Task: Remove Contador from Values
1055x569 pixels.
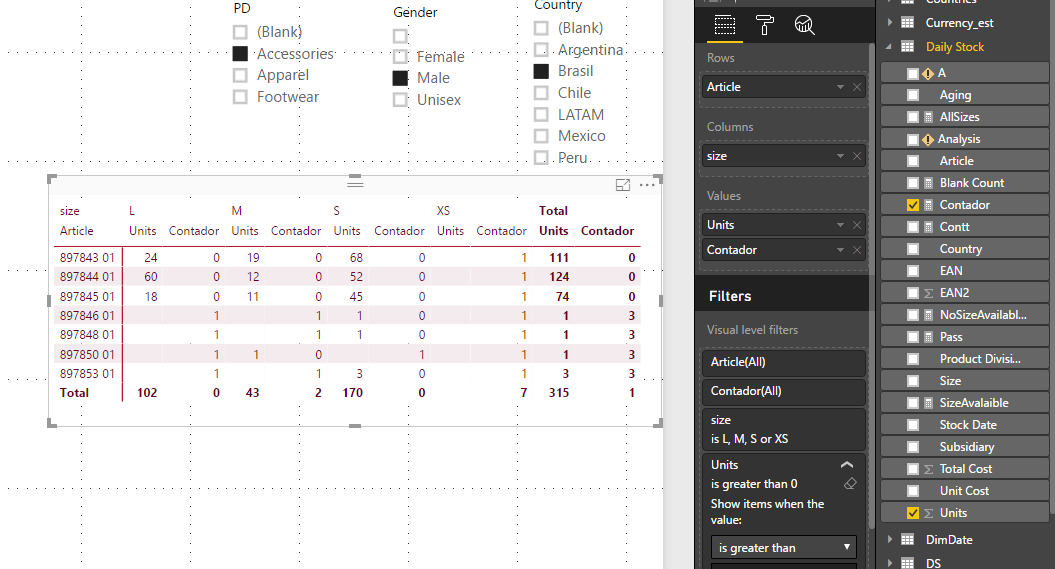Action: (857, 250)
